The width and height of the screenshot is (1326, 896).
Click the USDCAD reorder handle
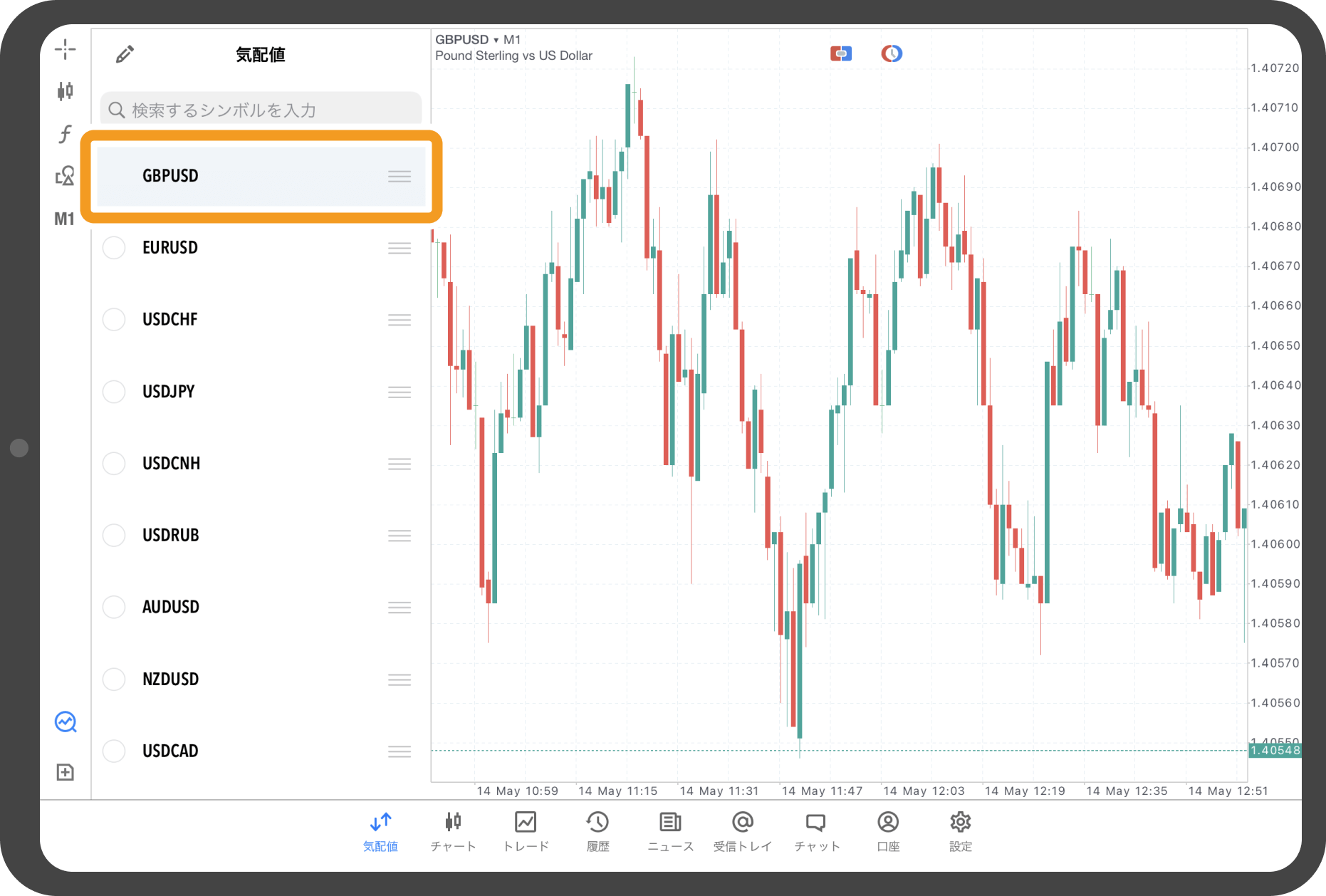400,751
